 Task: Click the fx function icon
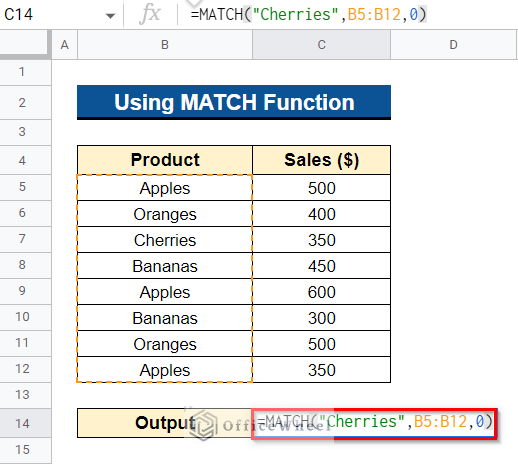click(150, 14)
